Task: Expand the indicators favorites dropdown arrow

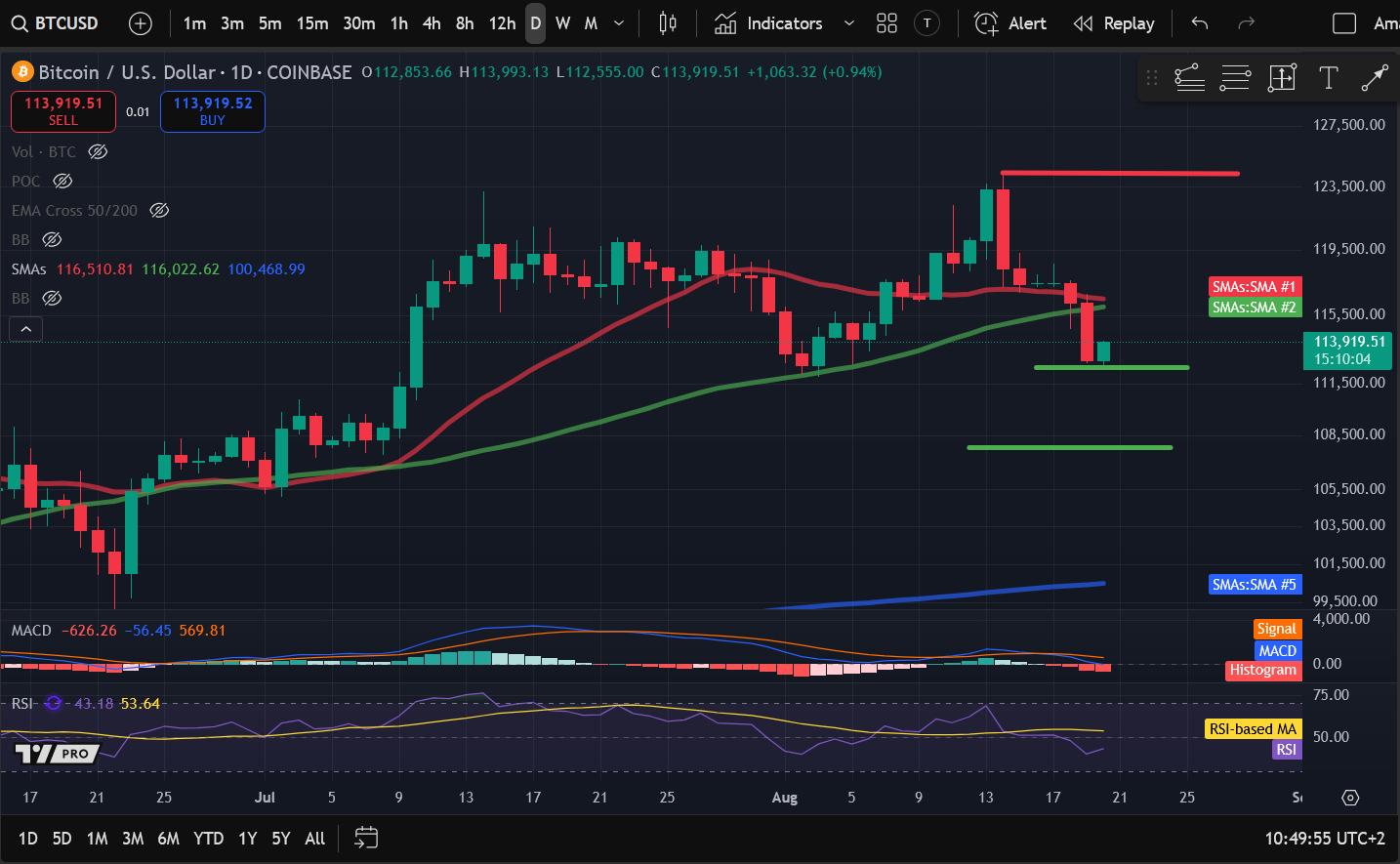Action: (x=849, y=23)
